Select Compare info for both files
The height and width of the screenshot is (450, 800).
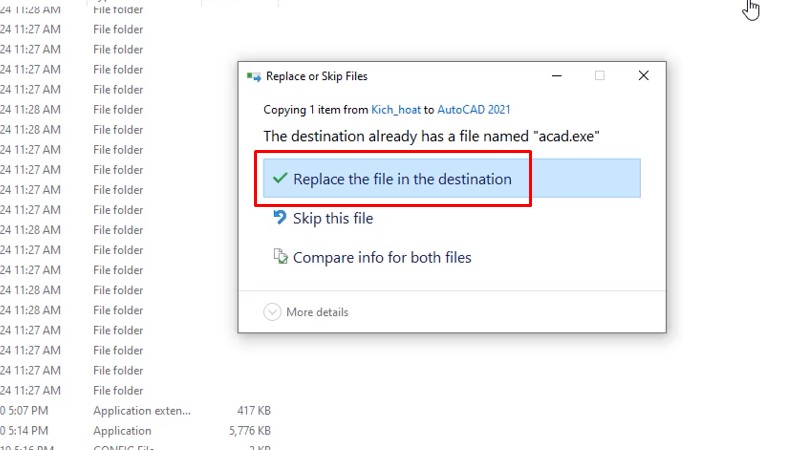coord(382,258)
